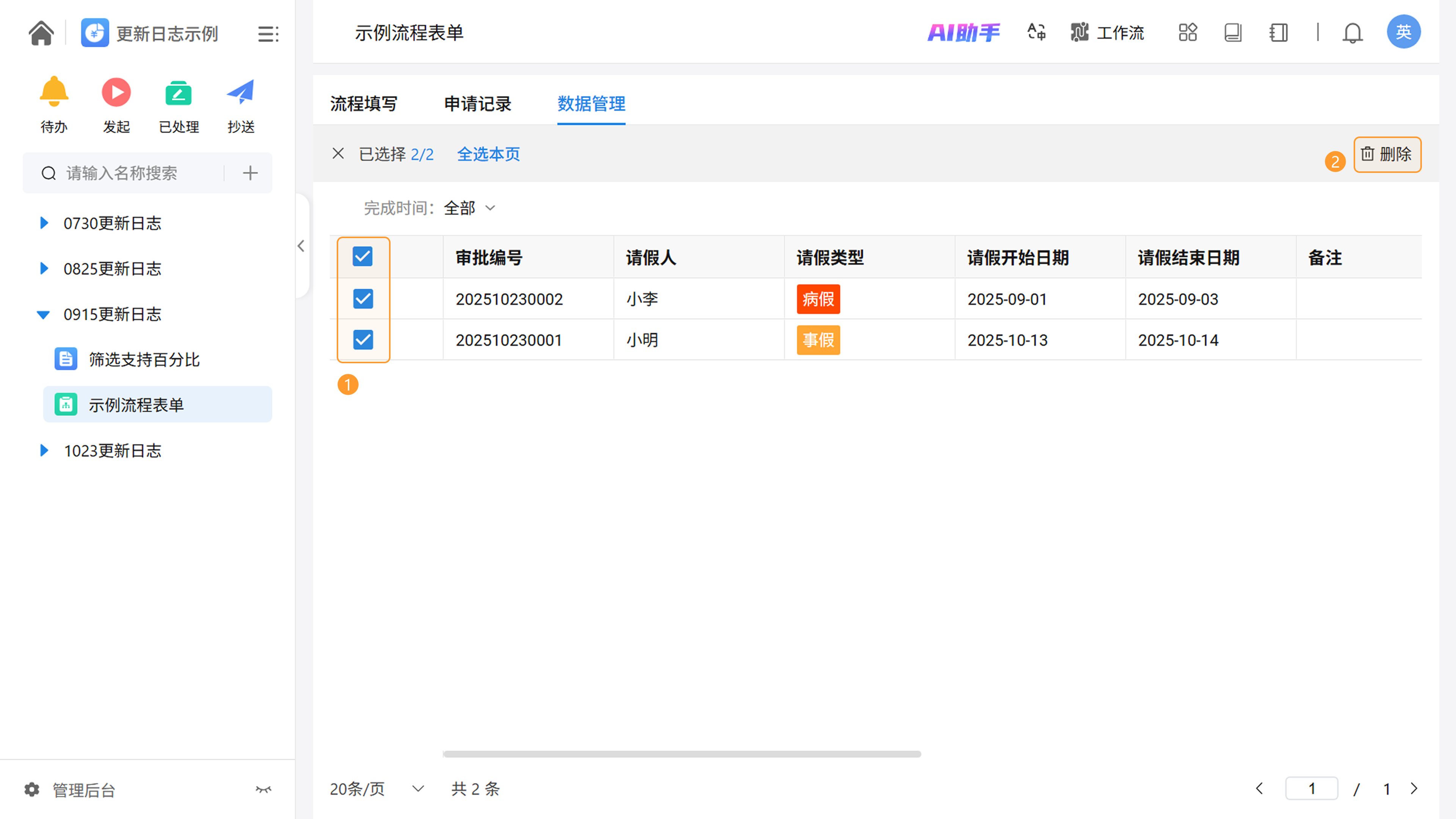Click the 全选本页 link
The width and height of the screenshot is (1456, 819).
(x=488, y=154)
